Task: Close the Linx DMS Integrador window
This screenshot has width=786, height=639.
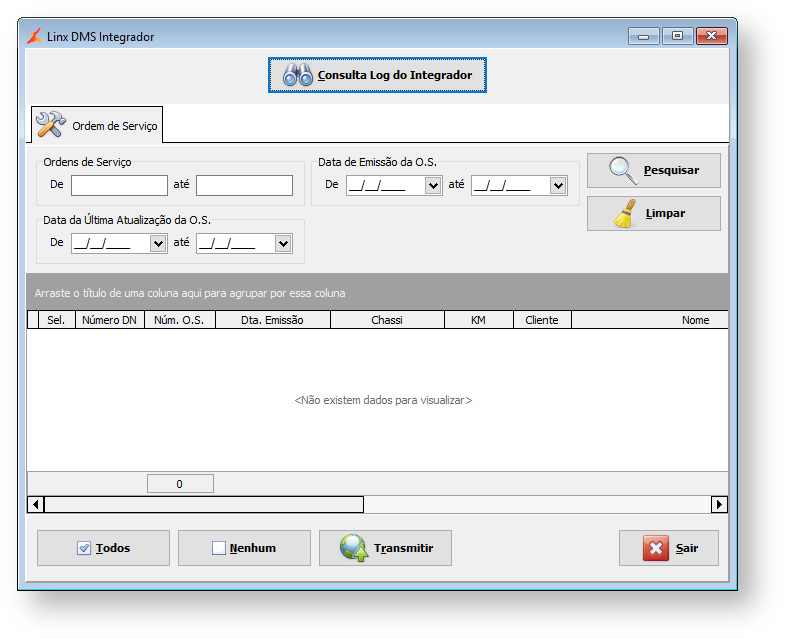Action: click(711, 36)
